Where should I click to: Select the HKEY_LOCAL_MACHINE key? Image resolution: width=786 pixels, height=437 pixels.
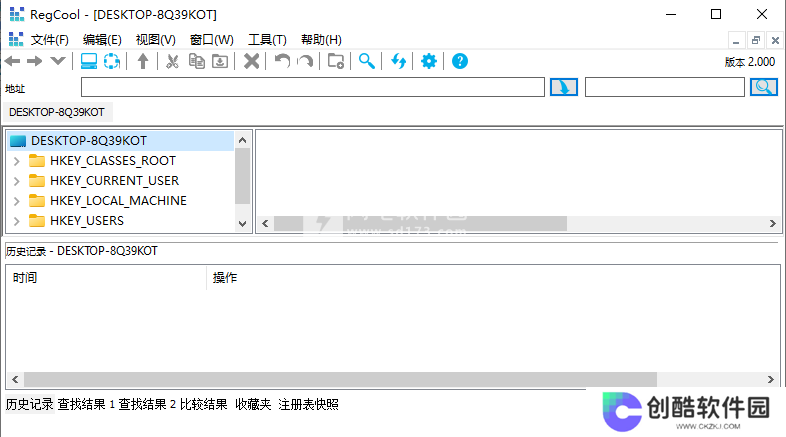118,201
